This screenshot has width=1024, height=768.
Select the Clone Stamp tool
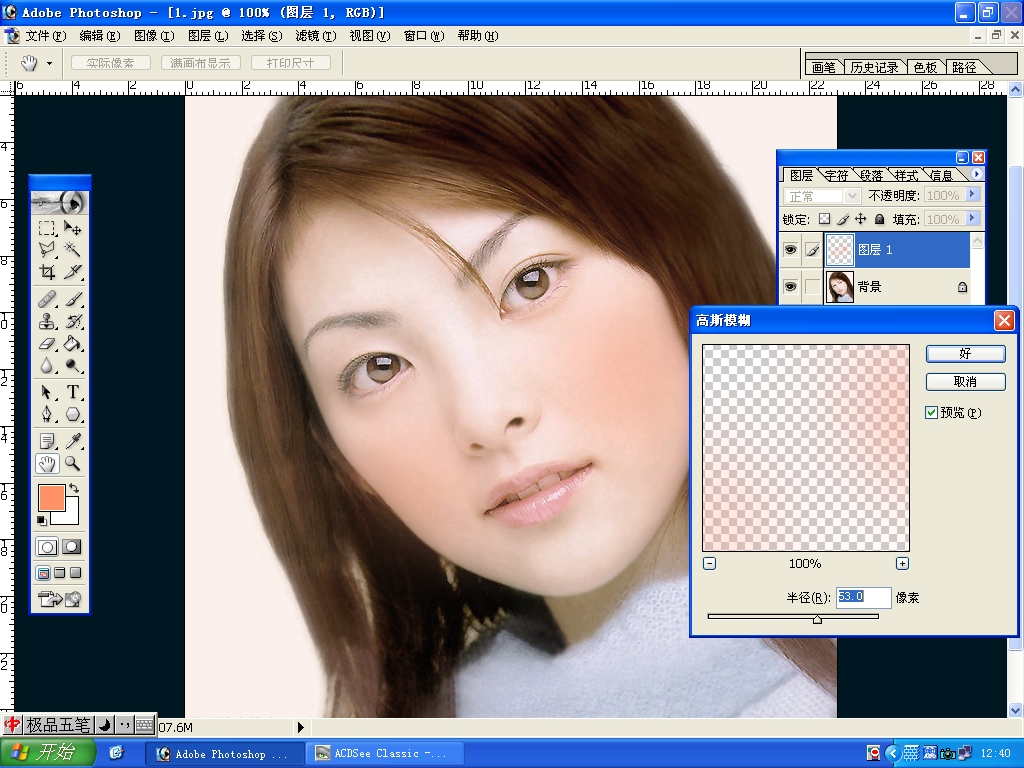click(46, 321)
